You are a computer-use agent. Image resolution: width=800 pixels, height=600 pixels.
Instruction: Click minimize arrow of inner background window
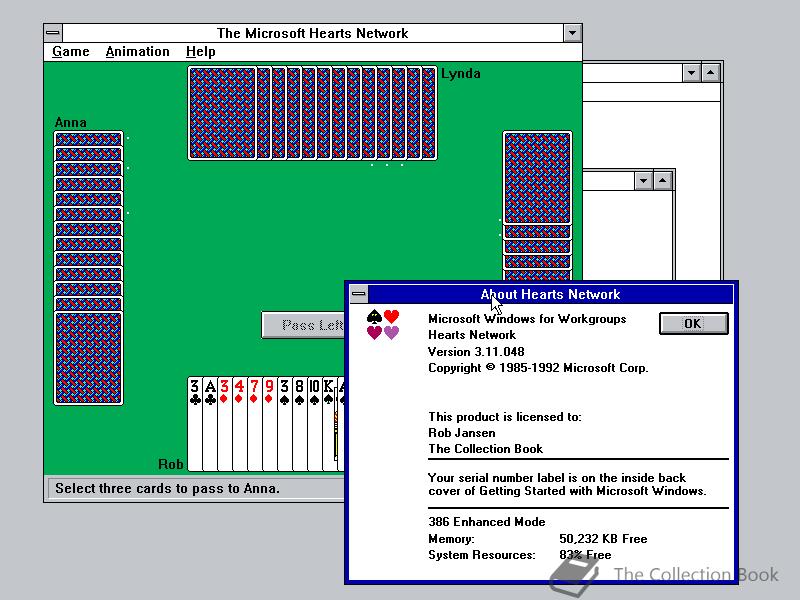pyautogui.click(x=643, y=181)
